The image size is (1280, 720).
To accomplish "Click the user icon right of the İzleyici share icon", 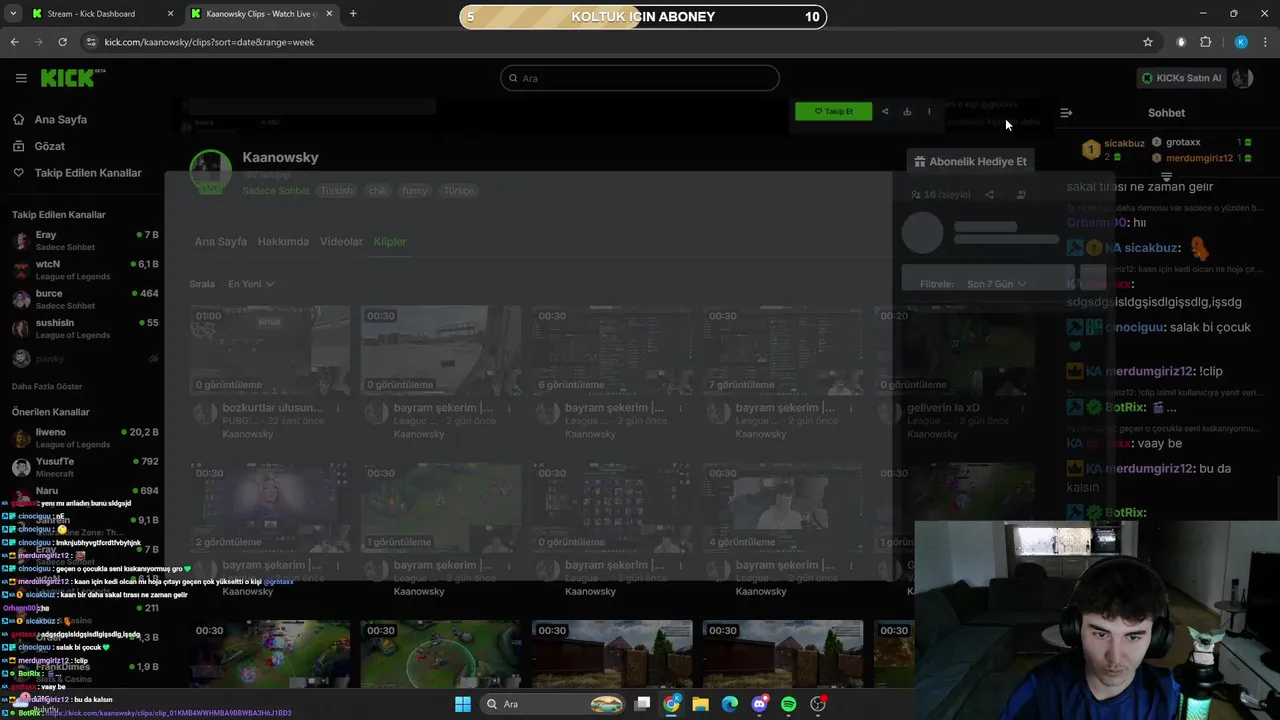I will tap(1021, 195).
